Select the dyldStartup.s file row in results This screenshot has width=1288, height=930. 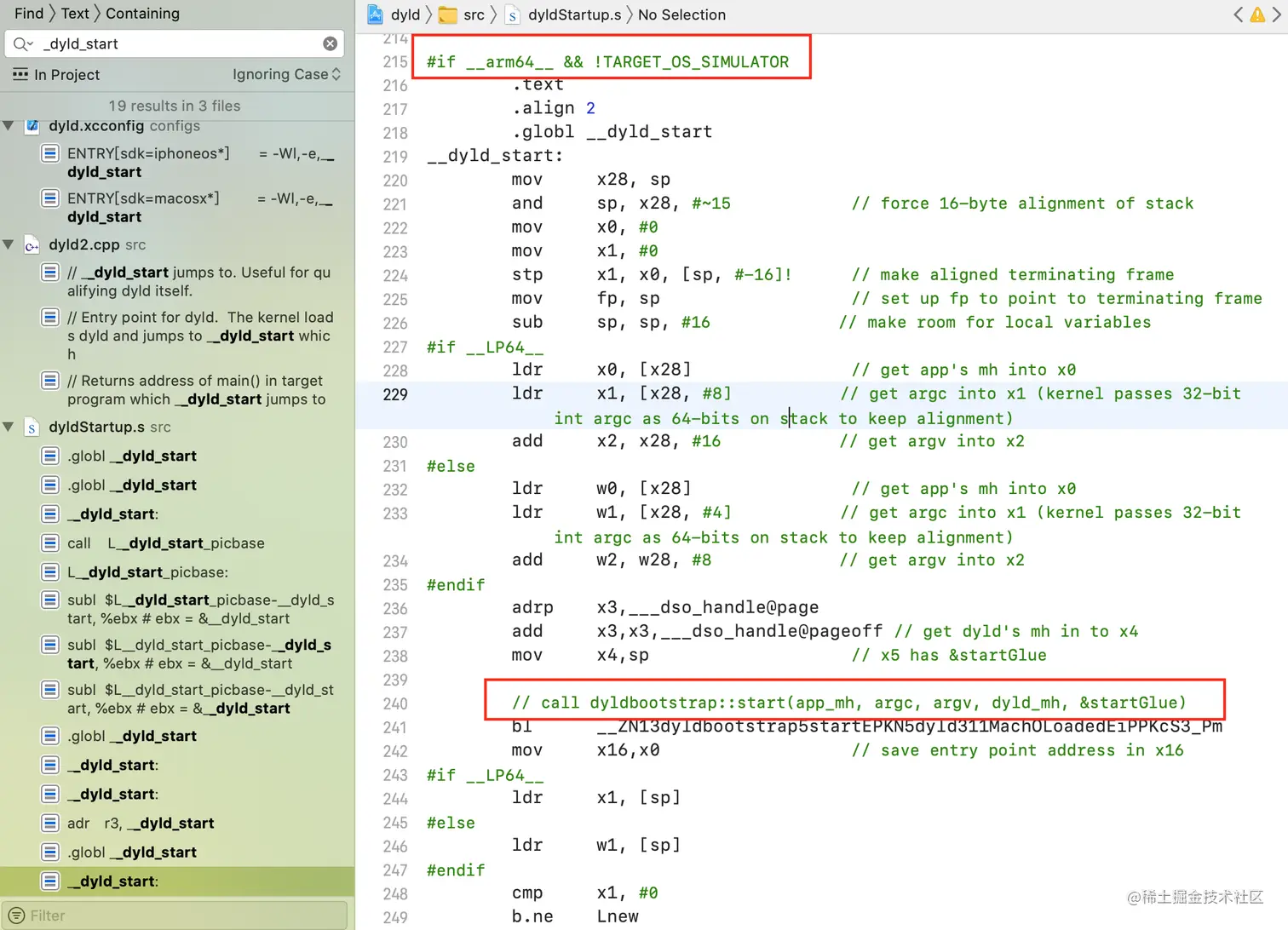pyautogui.click(x=177, y=427)
